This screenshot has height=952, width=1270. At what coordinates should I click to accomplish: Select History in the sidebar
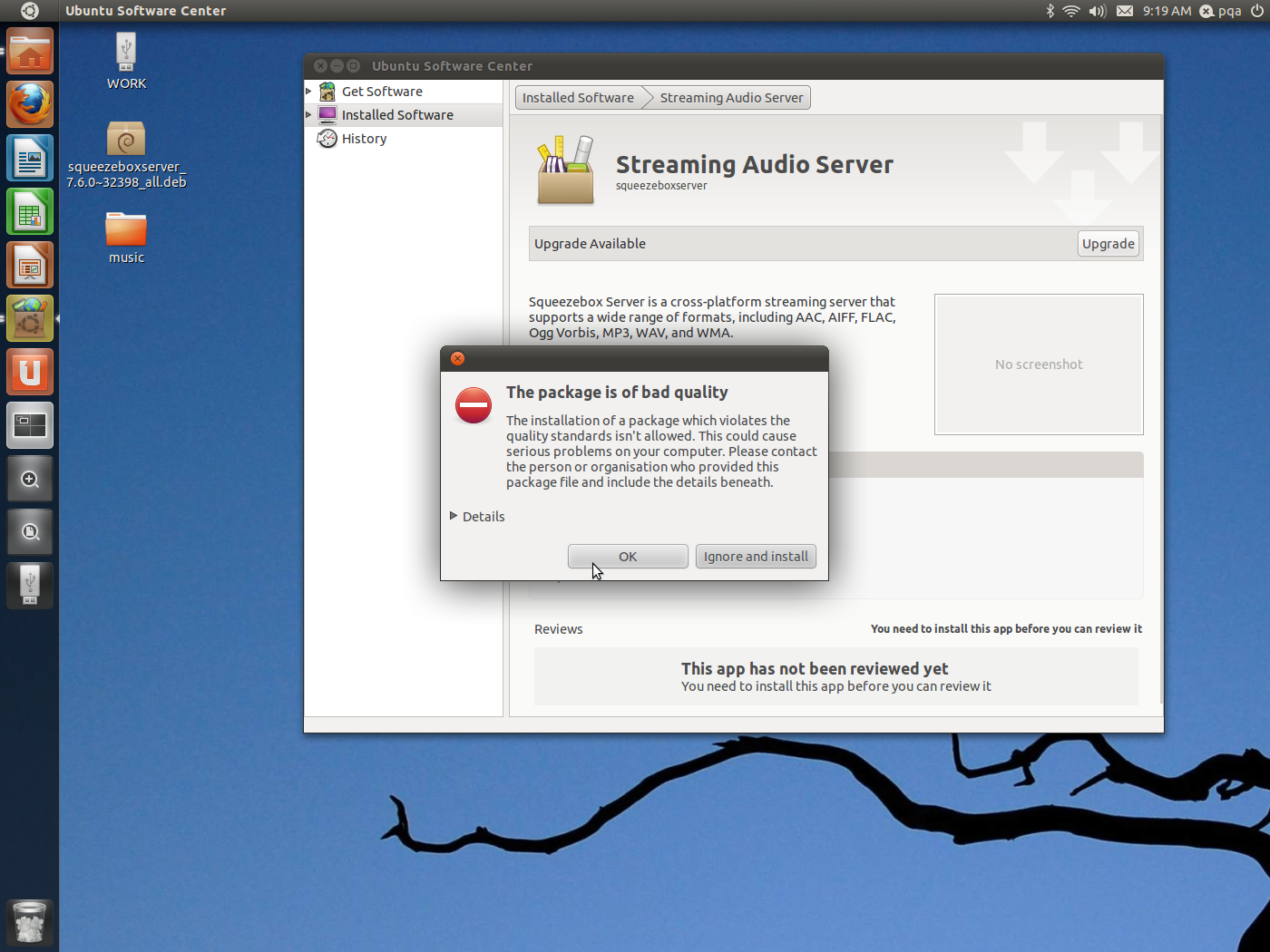pos(364,139)
